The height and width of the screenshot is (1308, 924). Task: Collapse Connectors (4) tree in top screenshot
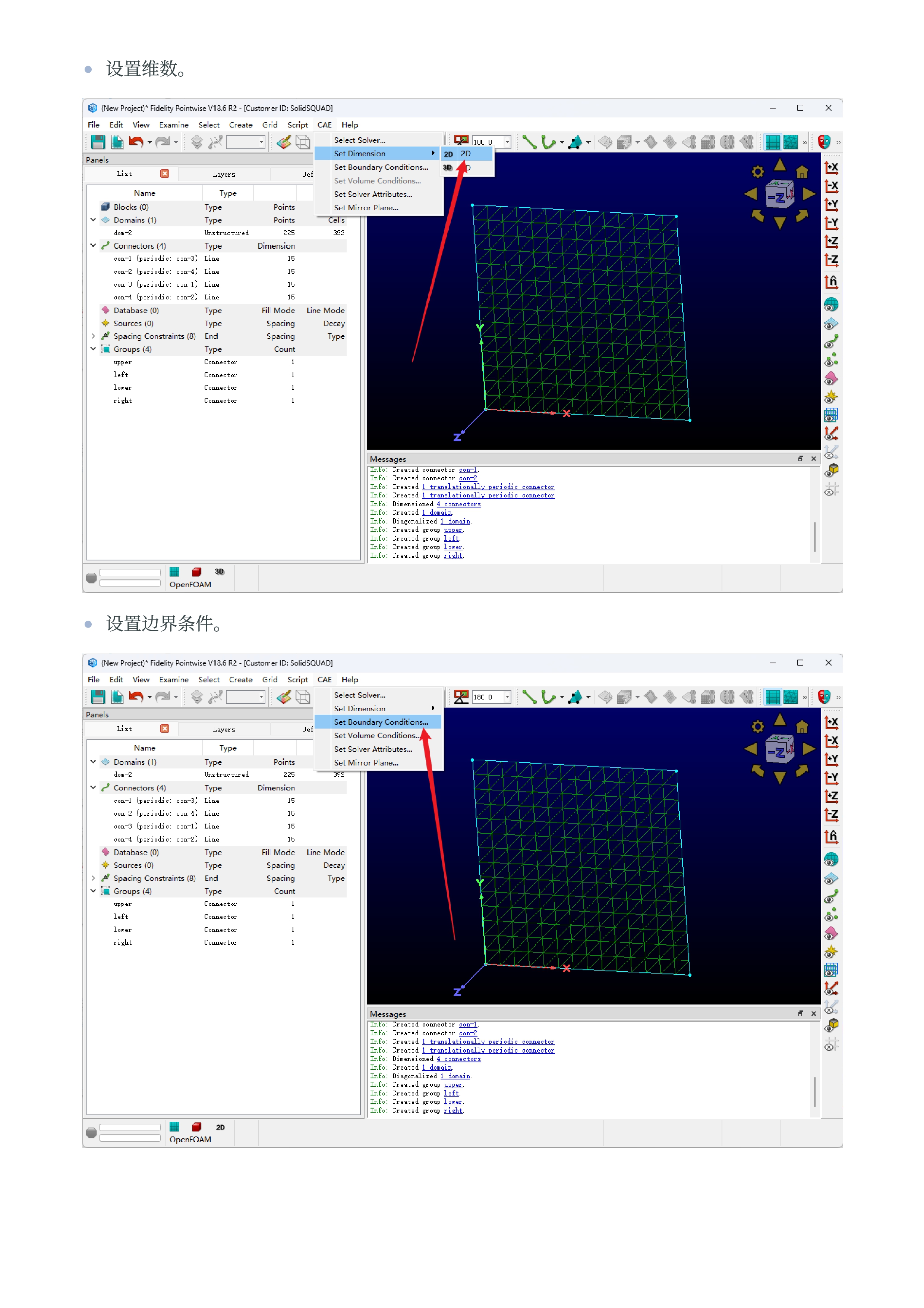point(93,246)
